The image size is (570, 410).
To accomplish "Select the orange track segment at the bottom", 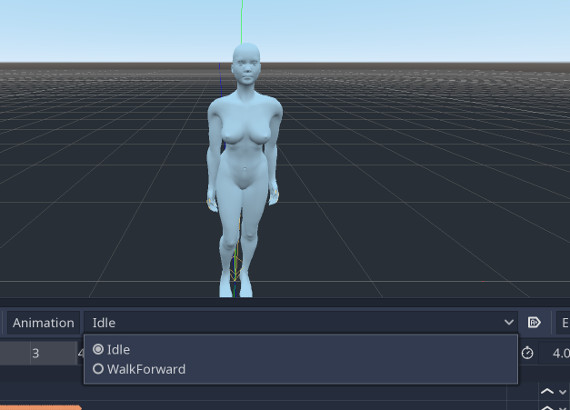I will point(41,407).
